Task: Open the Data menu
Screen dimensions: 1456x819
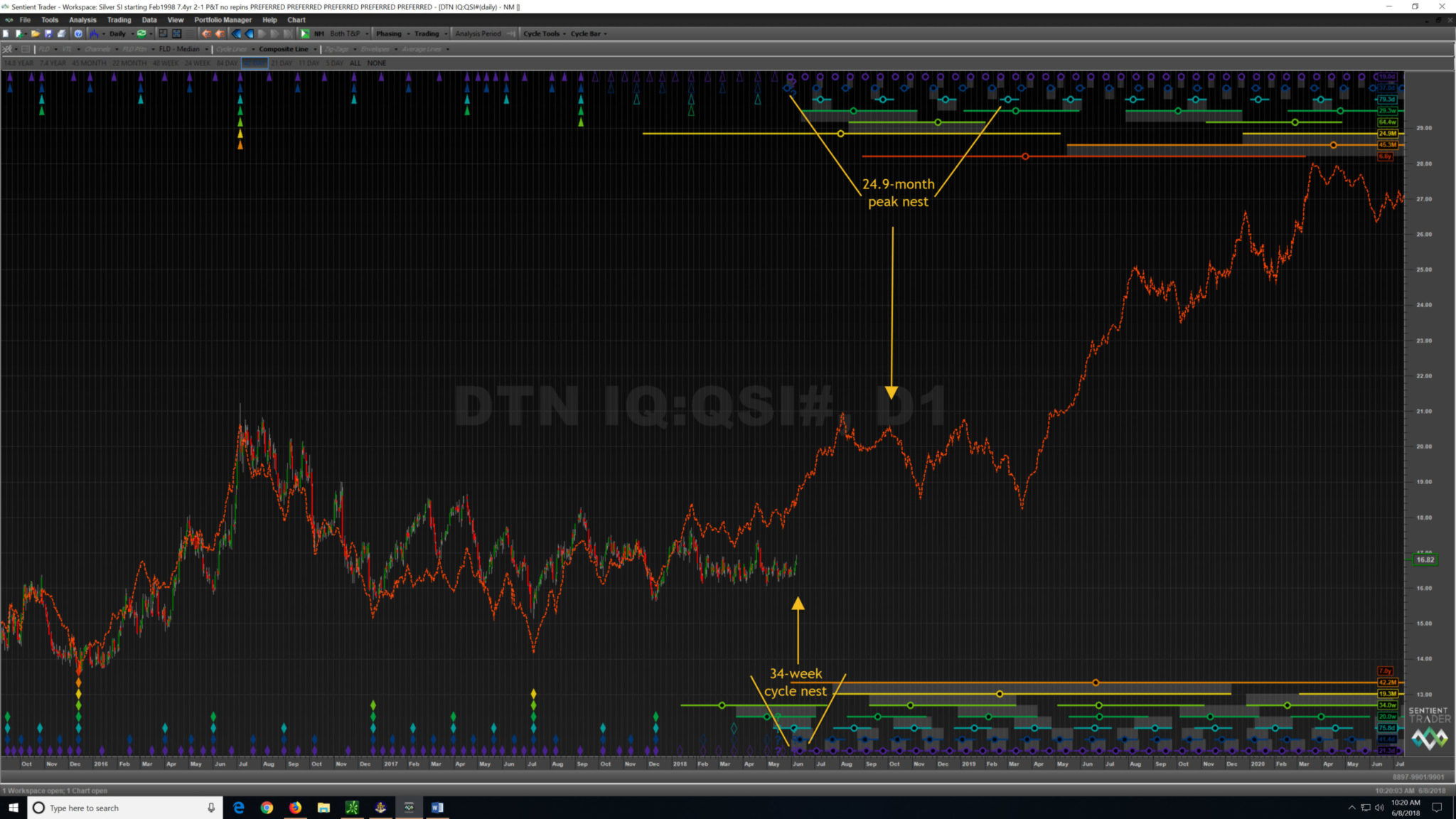Action: coord(149,20)
